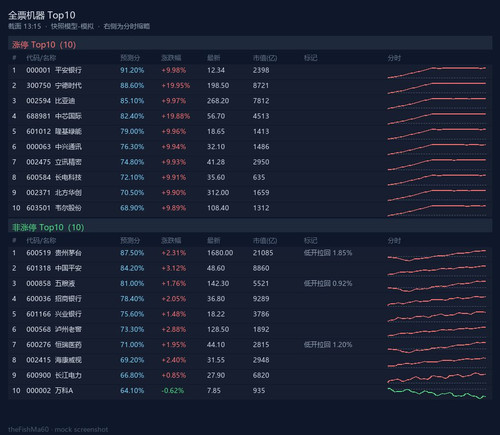Click the 全票机器 Top10 page title

click(x=42, y=15)
